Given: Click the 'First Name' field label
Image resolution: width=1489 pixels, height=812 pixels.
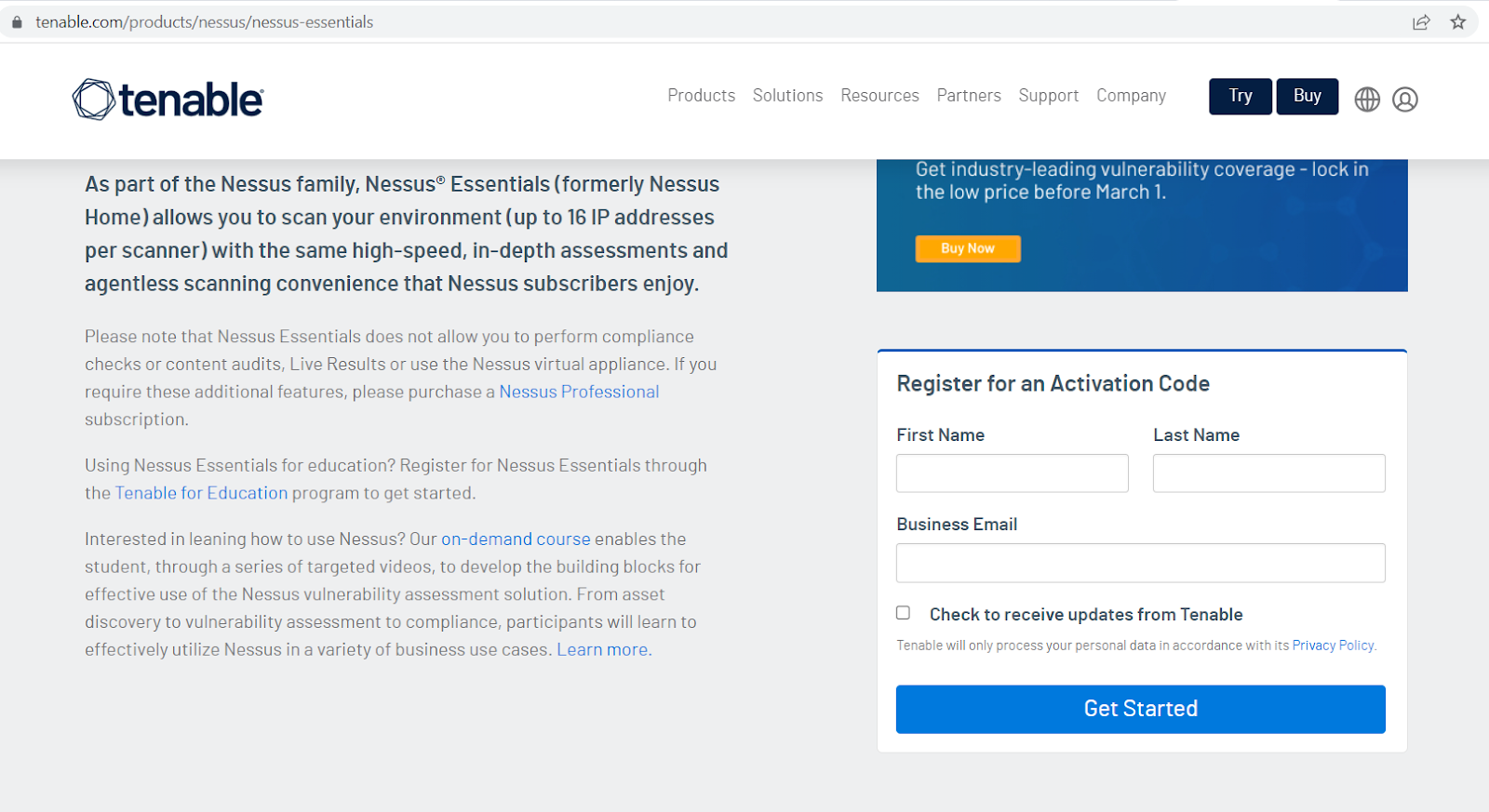Looking at the screenshot, I should click(941, 434).
